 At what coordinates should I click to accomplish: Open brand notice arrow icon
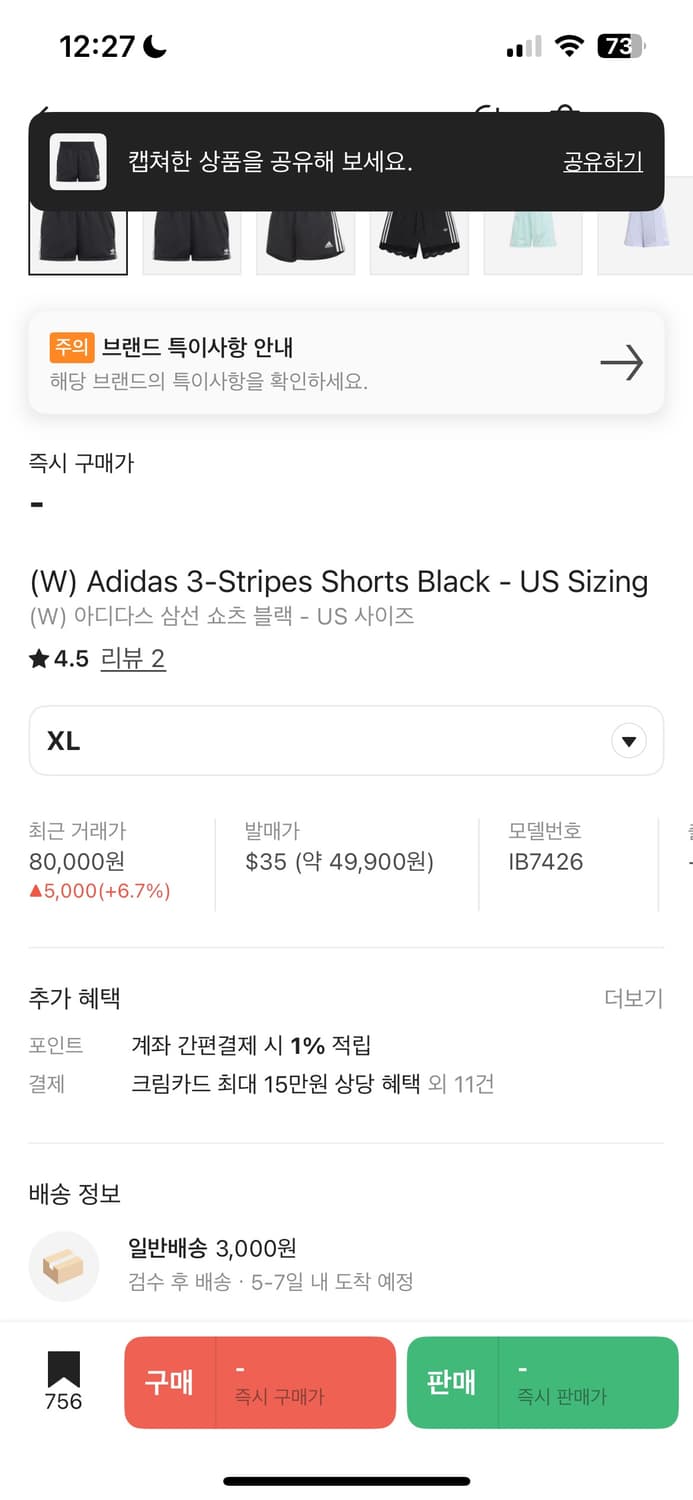point(621,363)
